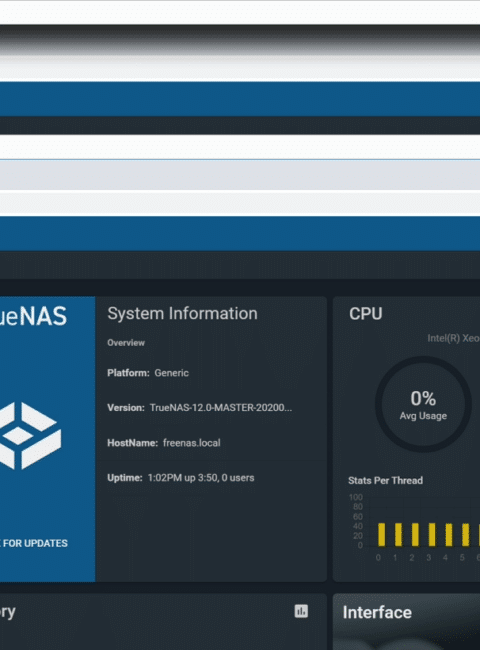This screenshot has height=650, width=480.
Task: Click the TrueNAS cube logo
Action: (x=30, y=436)
